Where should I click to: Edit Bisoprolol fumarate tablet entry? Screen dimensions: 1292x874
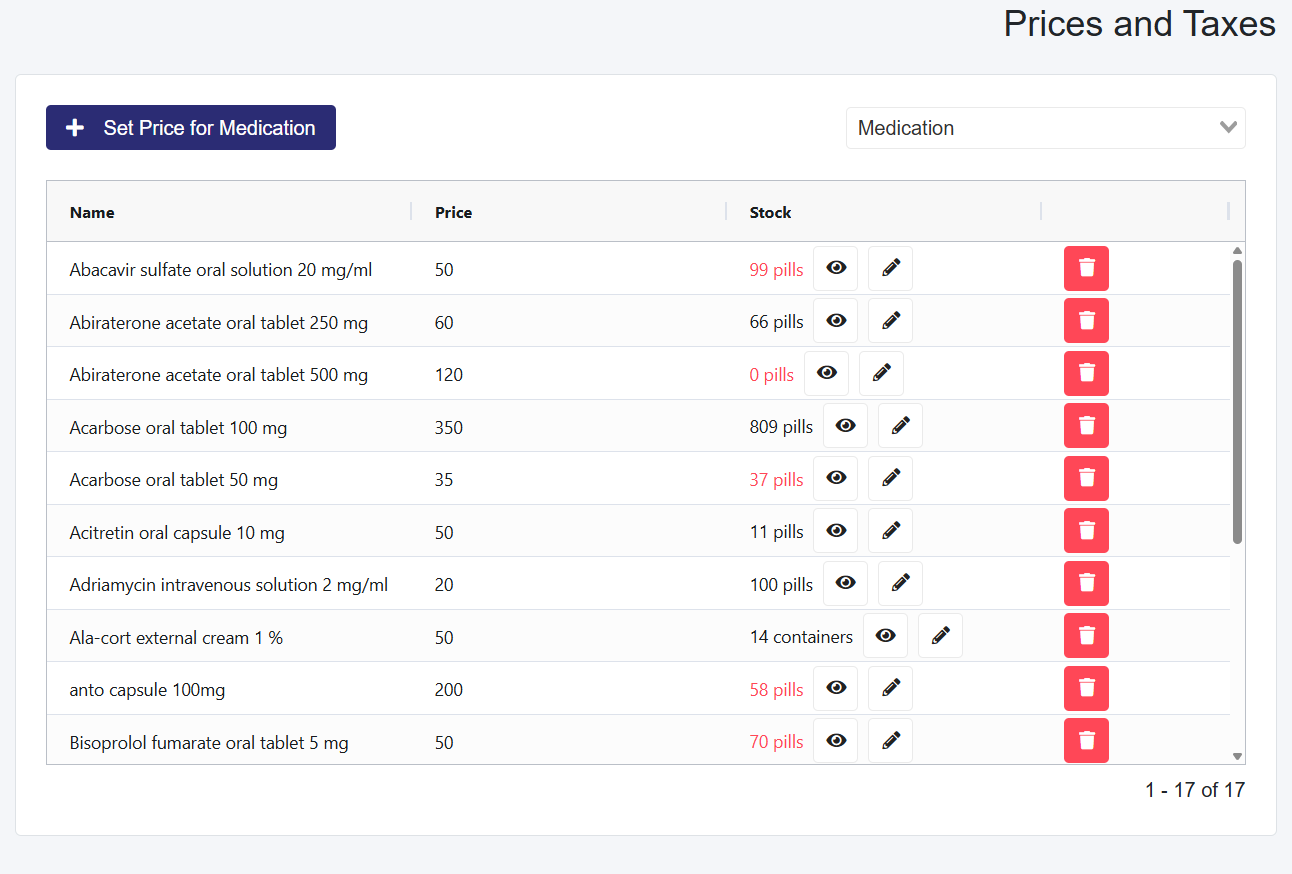pyautogui.click(x=890, y=741)
